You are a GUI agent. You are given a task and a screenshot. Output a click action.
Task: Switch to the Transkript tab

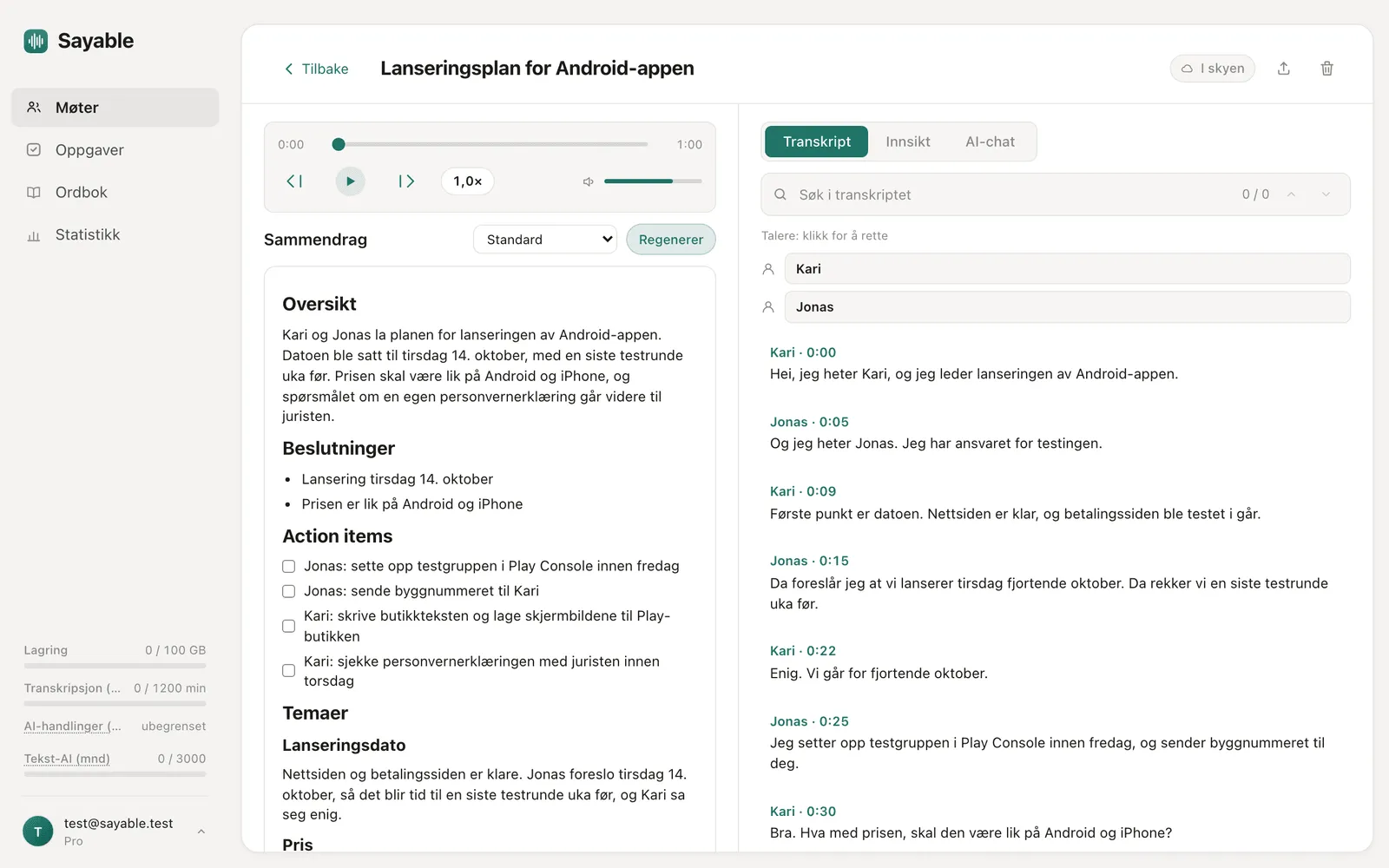tap(817, 141)
